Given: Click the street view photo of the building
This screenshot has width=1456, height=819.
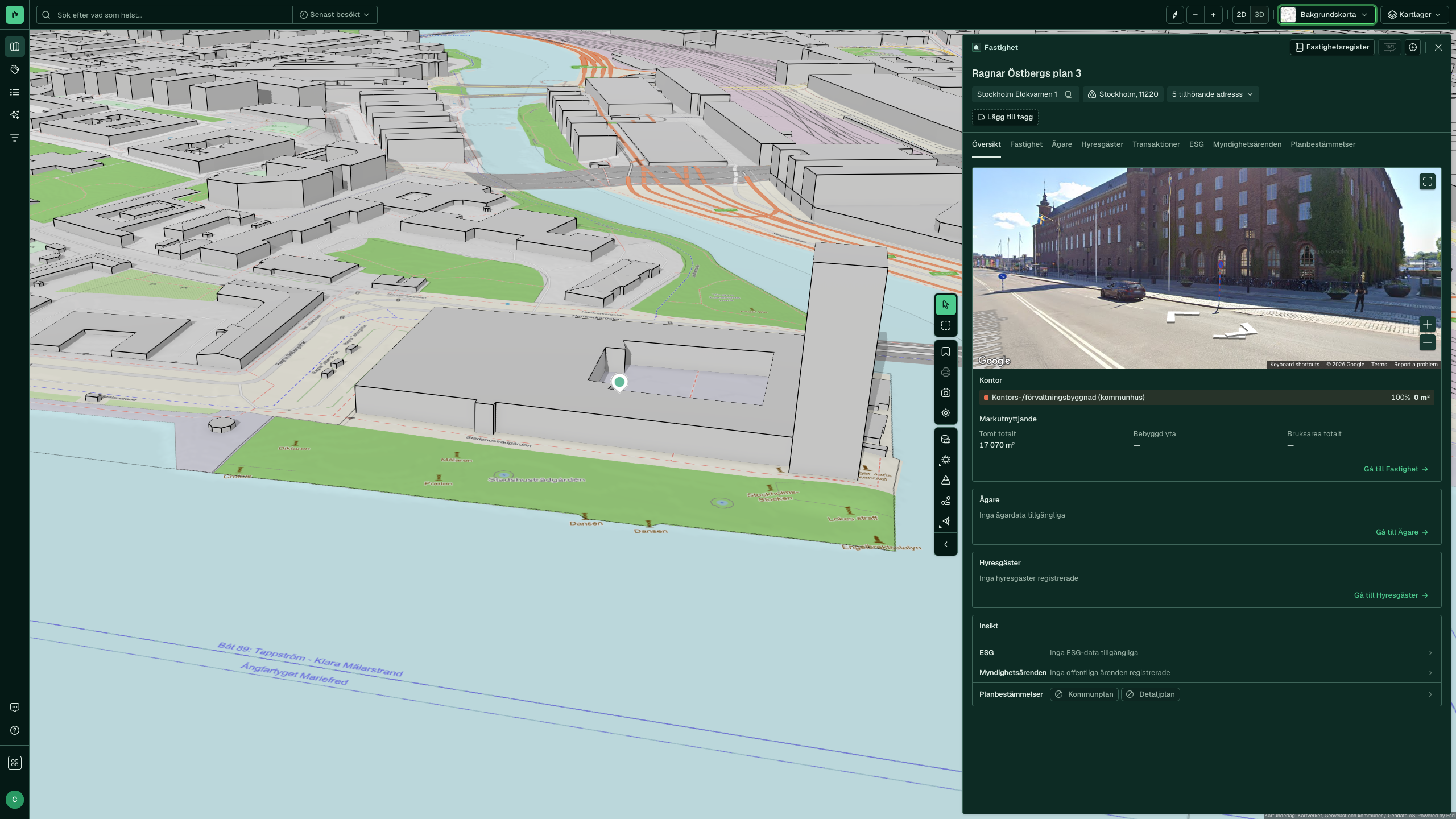Looking at the screenshot, I should point(1206,268).
